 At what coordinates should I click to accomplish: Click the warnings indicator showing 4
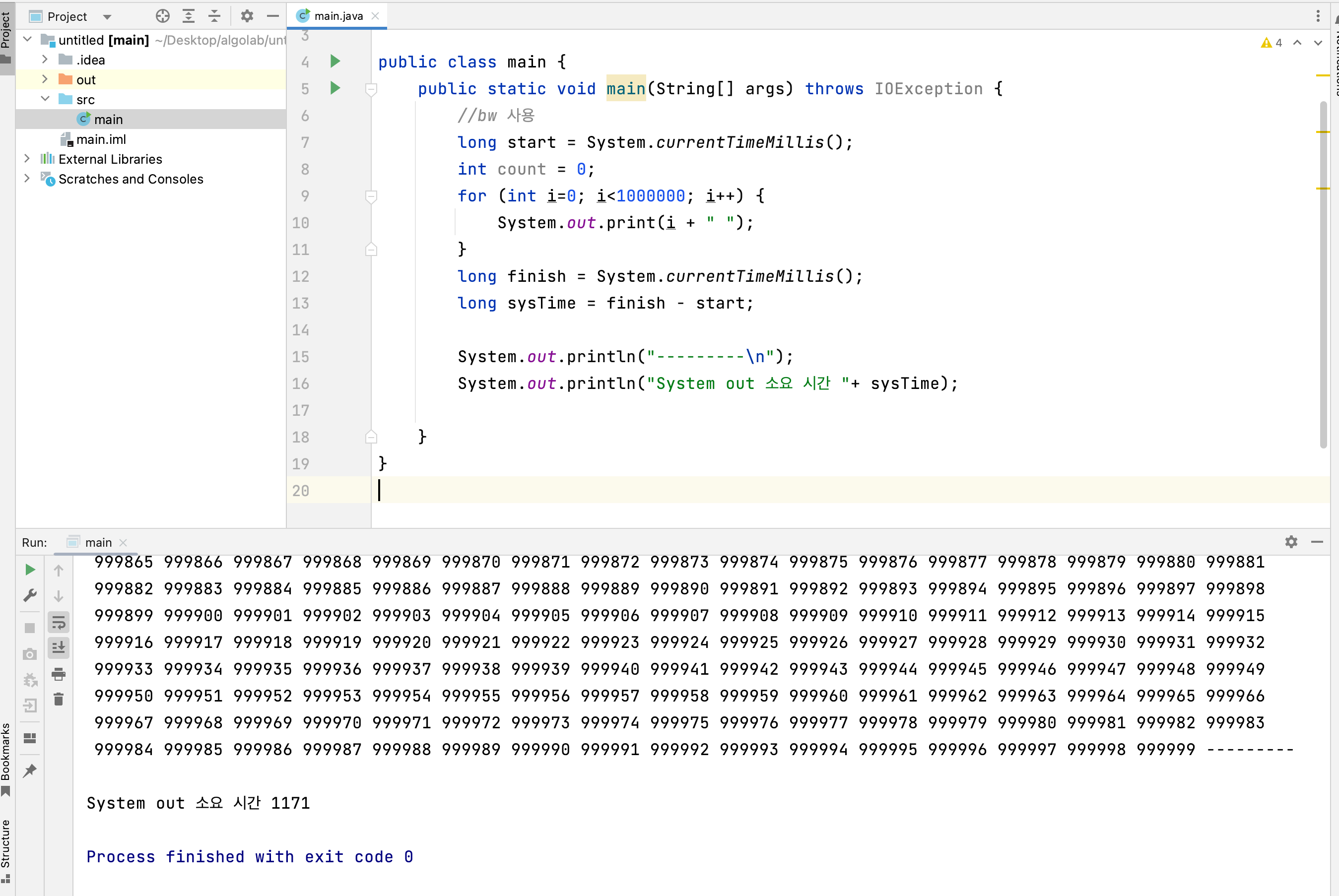point(1272,43)
